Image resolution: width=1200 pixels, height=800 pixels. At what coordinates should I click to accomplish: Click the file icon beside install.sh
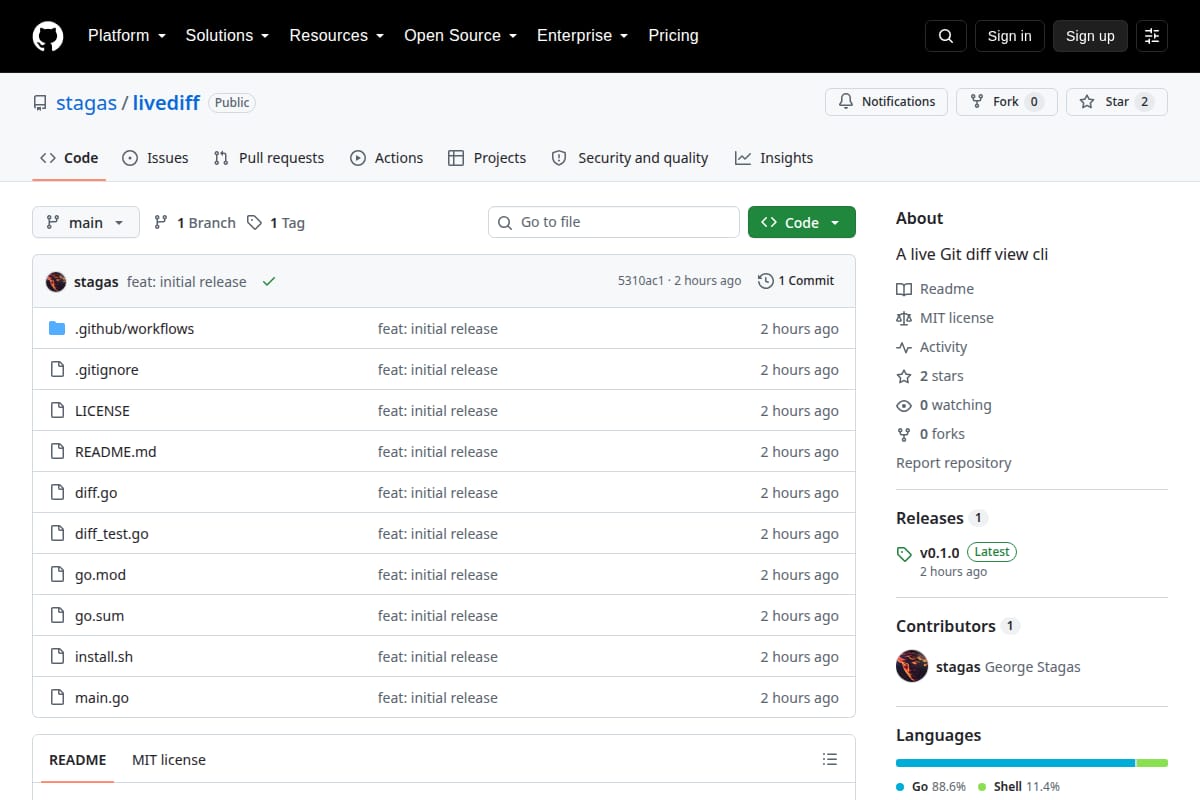(57, 657)
